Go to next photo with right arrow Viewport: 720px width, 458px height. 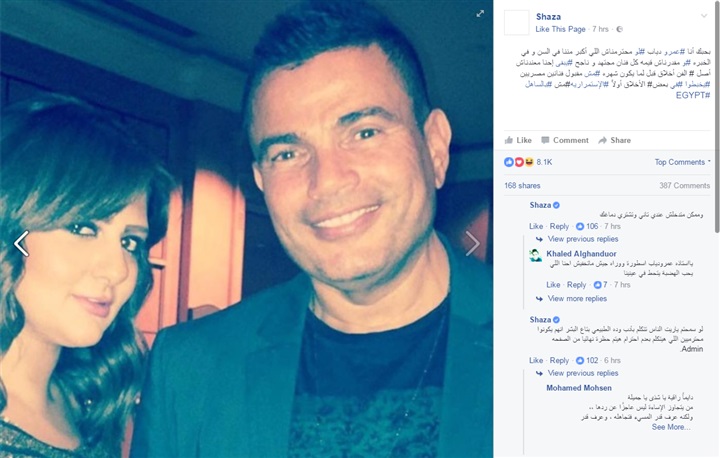tap(472, 243)
